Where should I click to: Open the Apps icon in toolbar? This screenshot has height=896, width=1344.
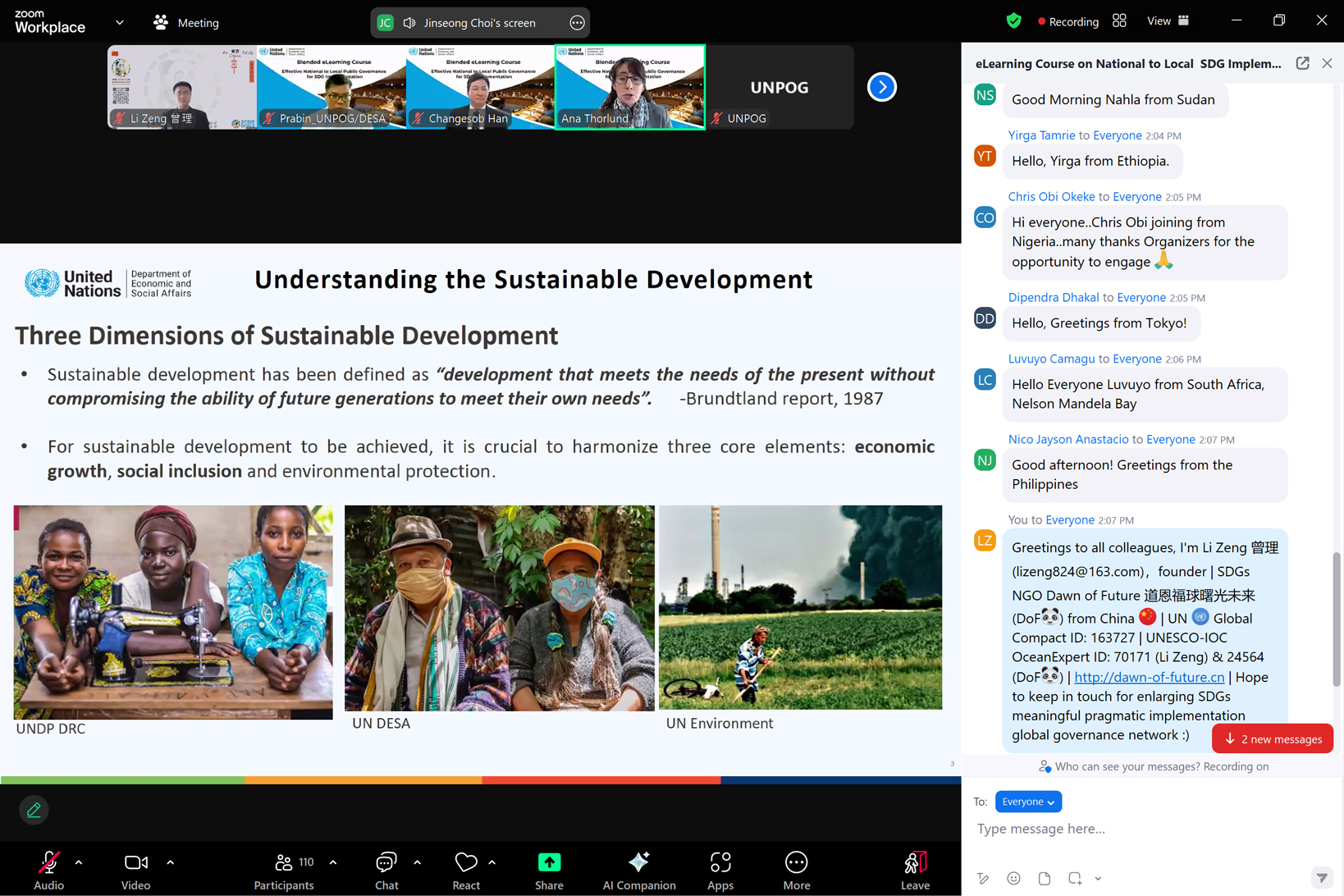720,870
